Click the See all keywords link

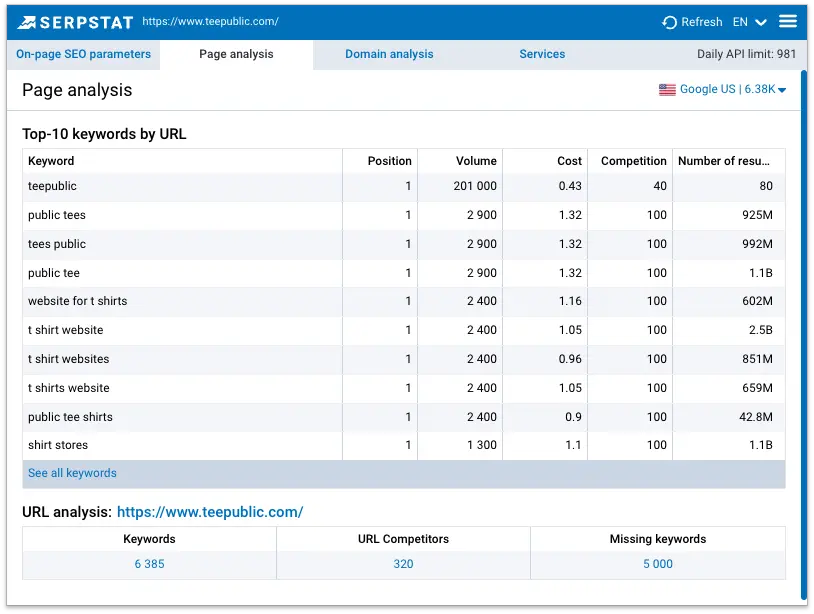[x=72, y=472]
